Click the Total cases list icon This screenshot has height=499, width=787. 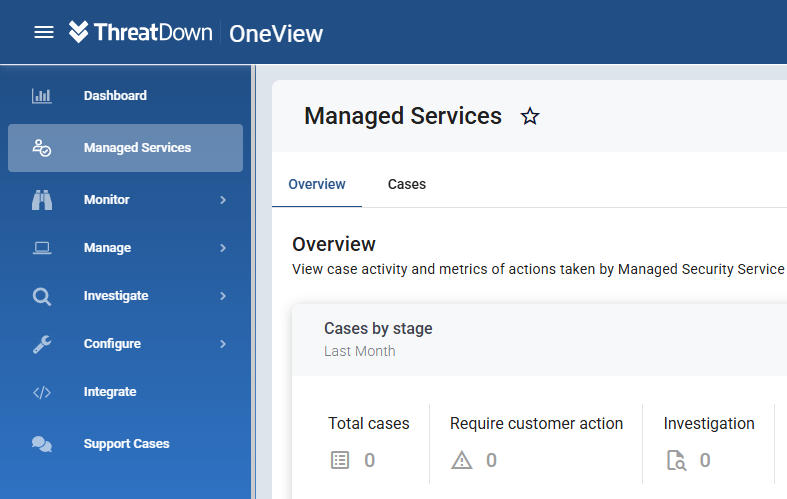[340, 460]
